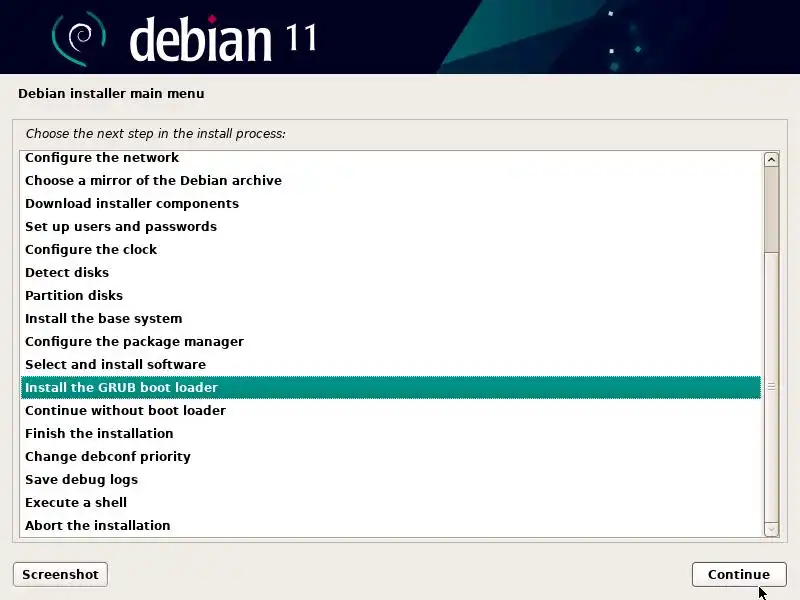The height and width of the screenshot is (600, 800).
Task: Select Configure the clock
Action: [x=391, y=249]
